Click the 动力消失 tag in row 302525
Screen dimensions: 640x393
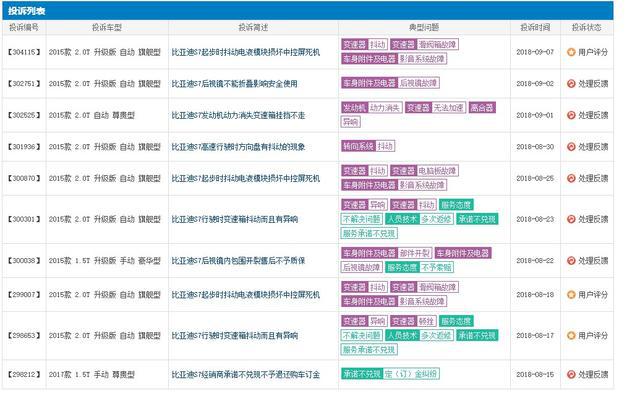click(x=385, y=108)
